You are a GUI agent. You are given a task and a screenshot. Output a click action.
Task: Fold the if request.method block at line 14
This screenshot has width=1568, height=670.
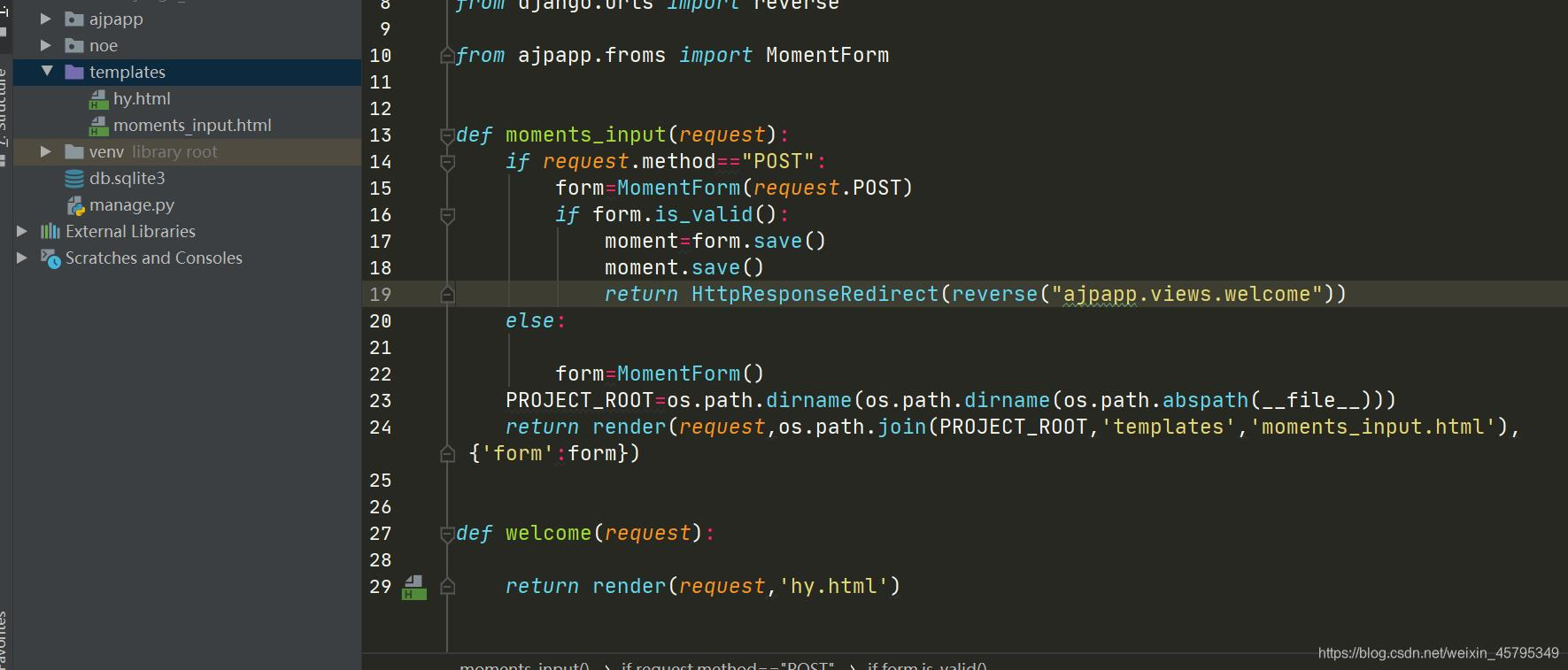(x=447, y=162)
